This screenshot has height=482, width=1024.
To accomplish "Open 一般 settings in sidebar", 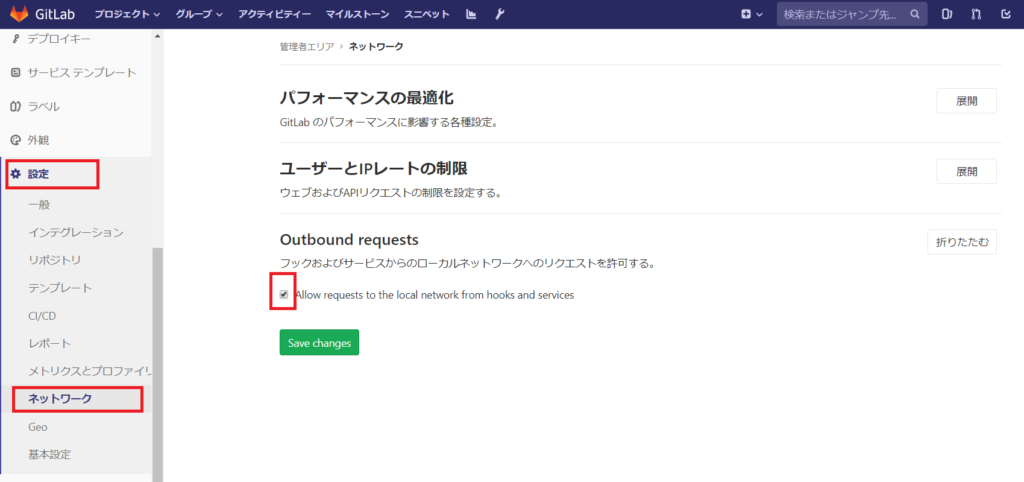I will pyautogui.click(x=39, y=204).
